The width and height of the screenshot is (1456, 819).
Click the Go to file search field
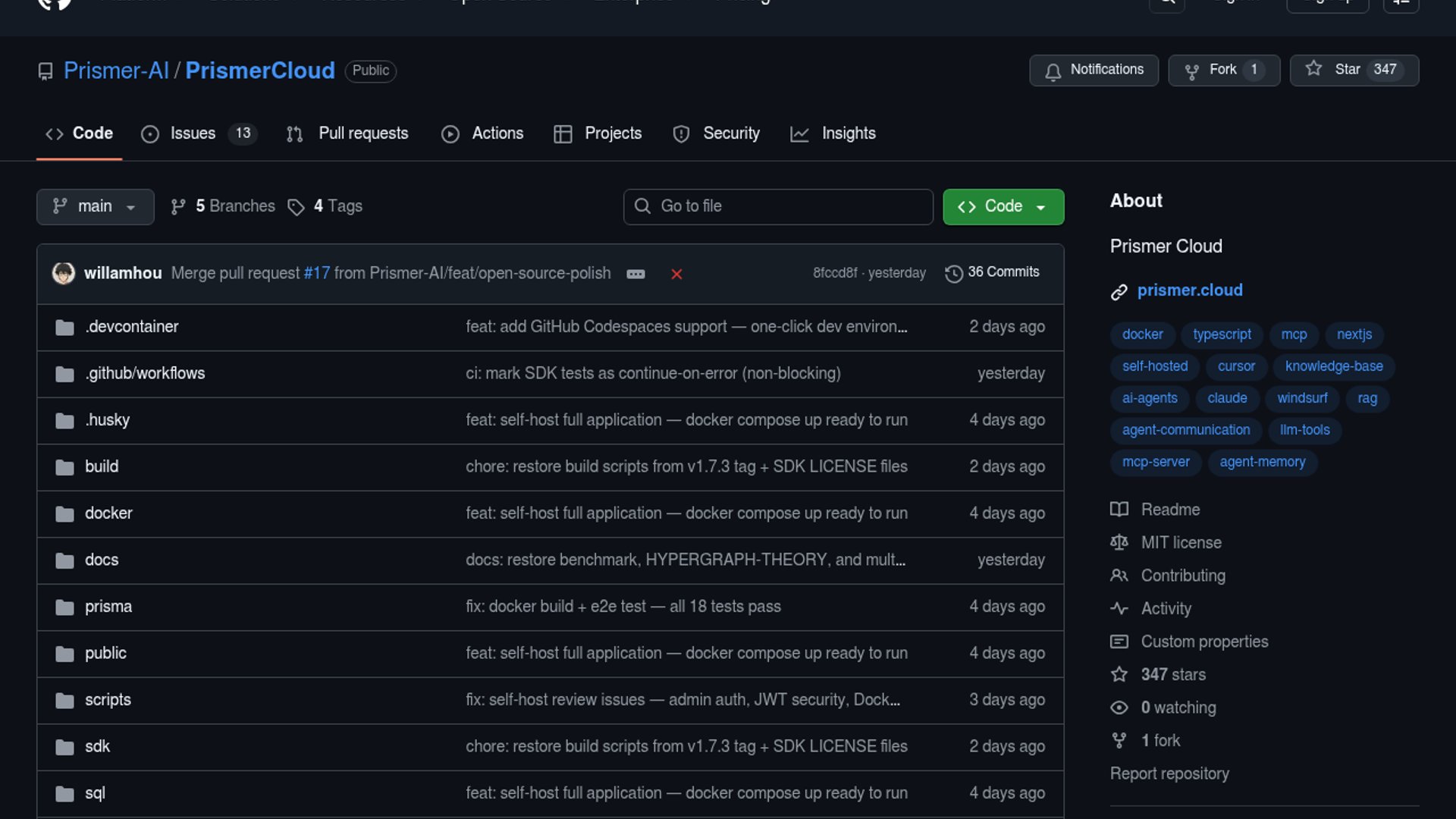point(778,206)
